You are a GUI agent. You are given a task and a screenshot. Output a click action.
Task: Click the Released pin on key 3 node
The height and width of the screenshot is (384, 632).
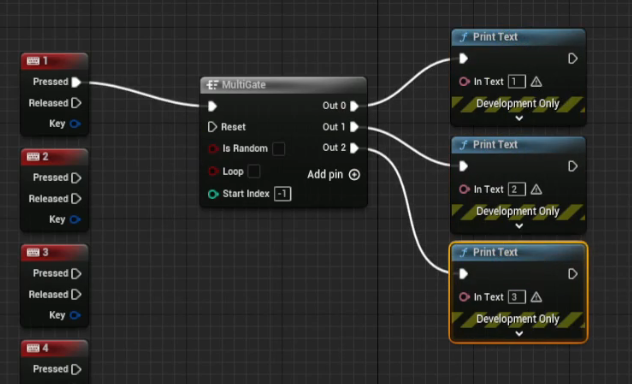click(76, 295)
